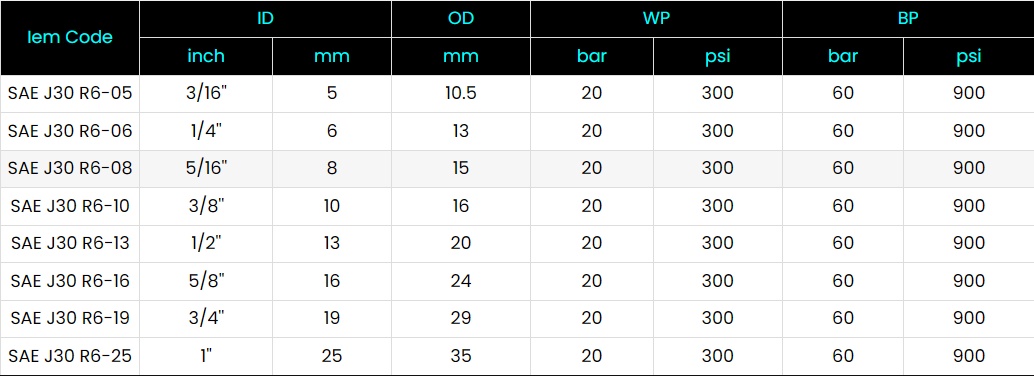Click item code SAE J30 R6-10
The image size is (1034, 376).
click(x=70, y=206)
